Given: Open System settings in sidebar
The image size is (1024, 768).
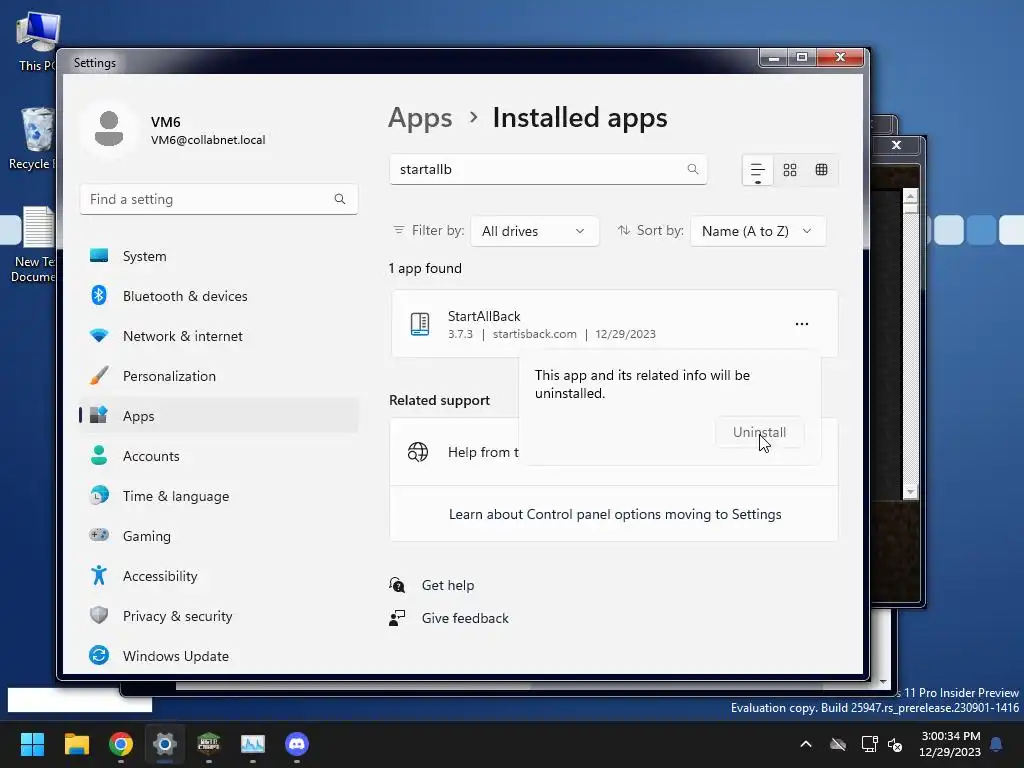Looking at the screenshot, I should tap(218, 256).
